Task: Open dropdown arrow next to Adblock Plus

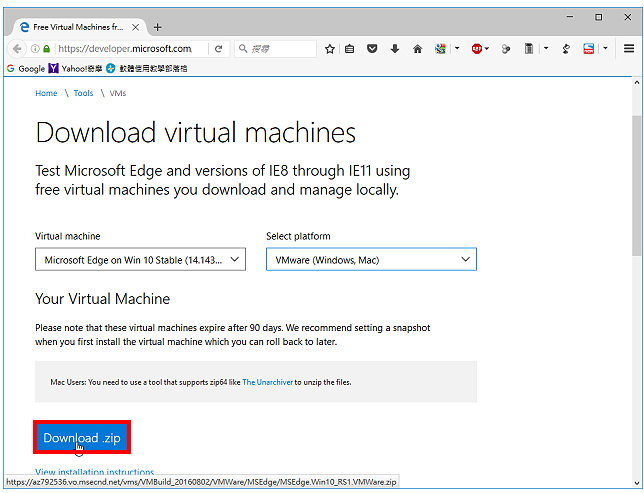Action: pos(487,48)
